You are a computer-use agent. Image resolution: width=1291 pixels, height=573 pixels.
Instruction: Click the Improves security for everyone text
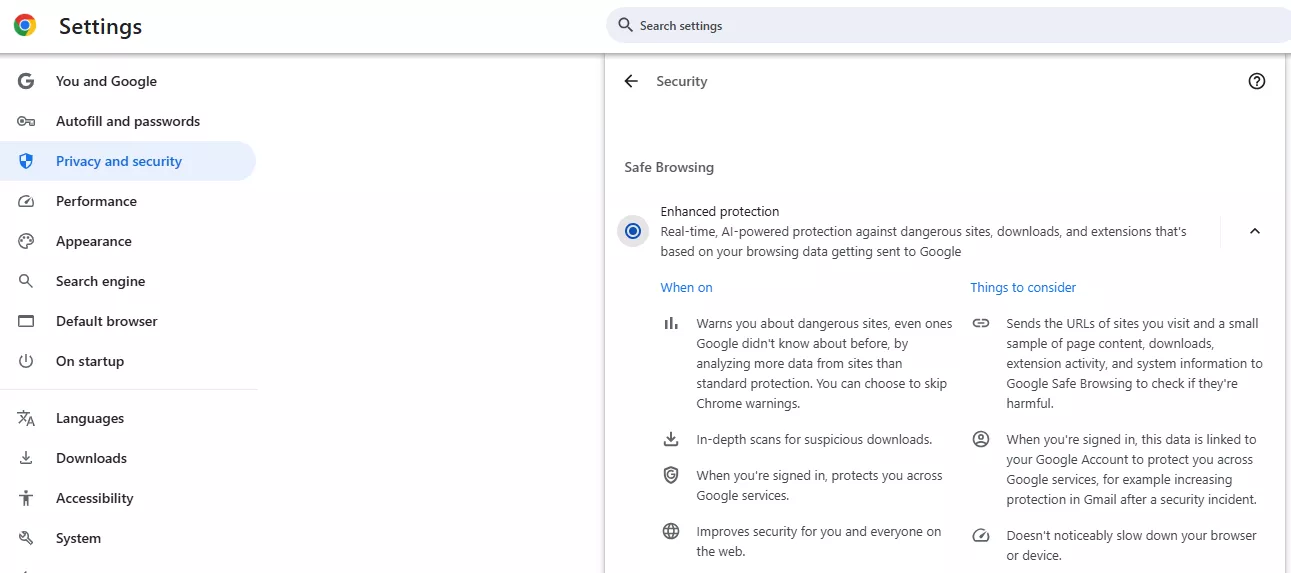819,541
